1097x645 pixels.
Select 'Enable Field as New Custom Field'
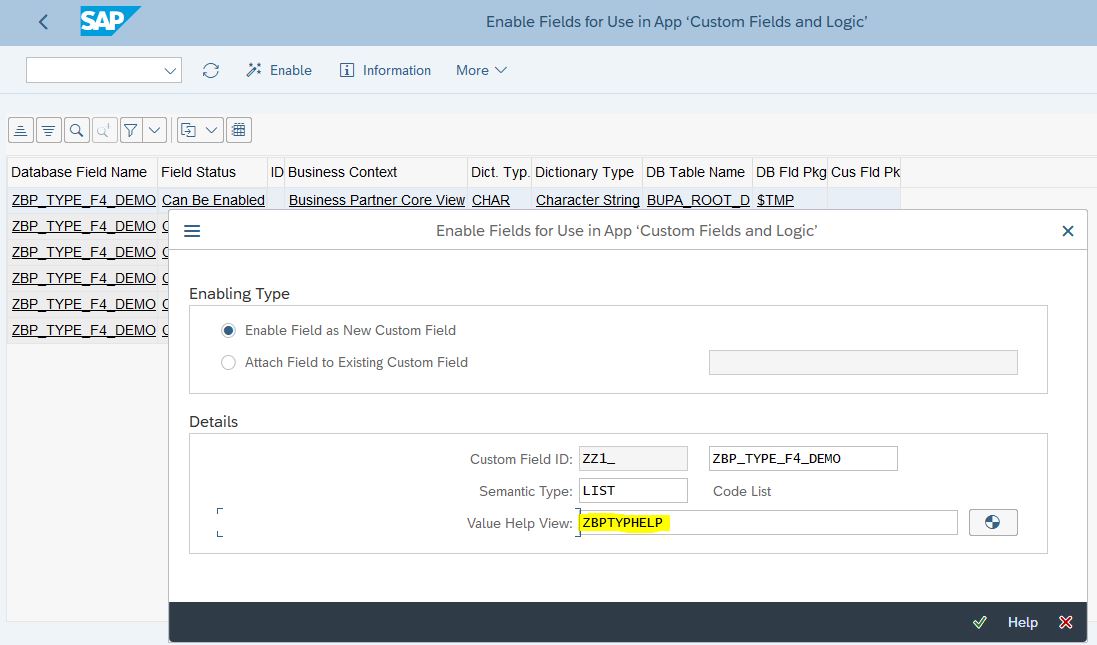pyautogui.click(x=228, y=330)
